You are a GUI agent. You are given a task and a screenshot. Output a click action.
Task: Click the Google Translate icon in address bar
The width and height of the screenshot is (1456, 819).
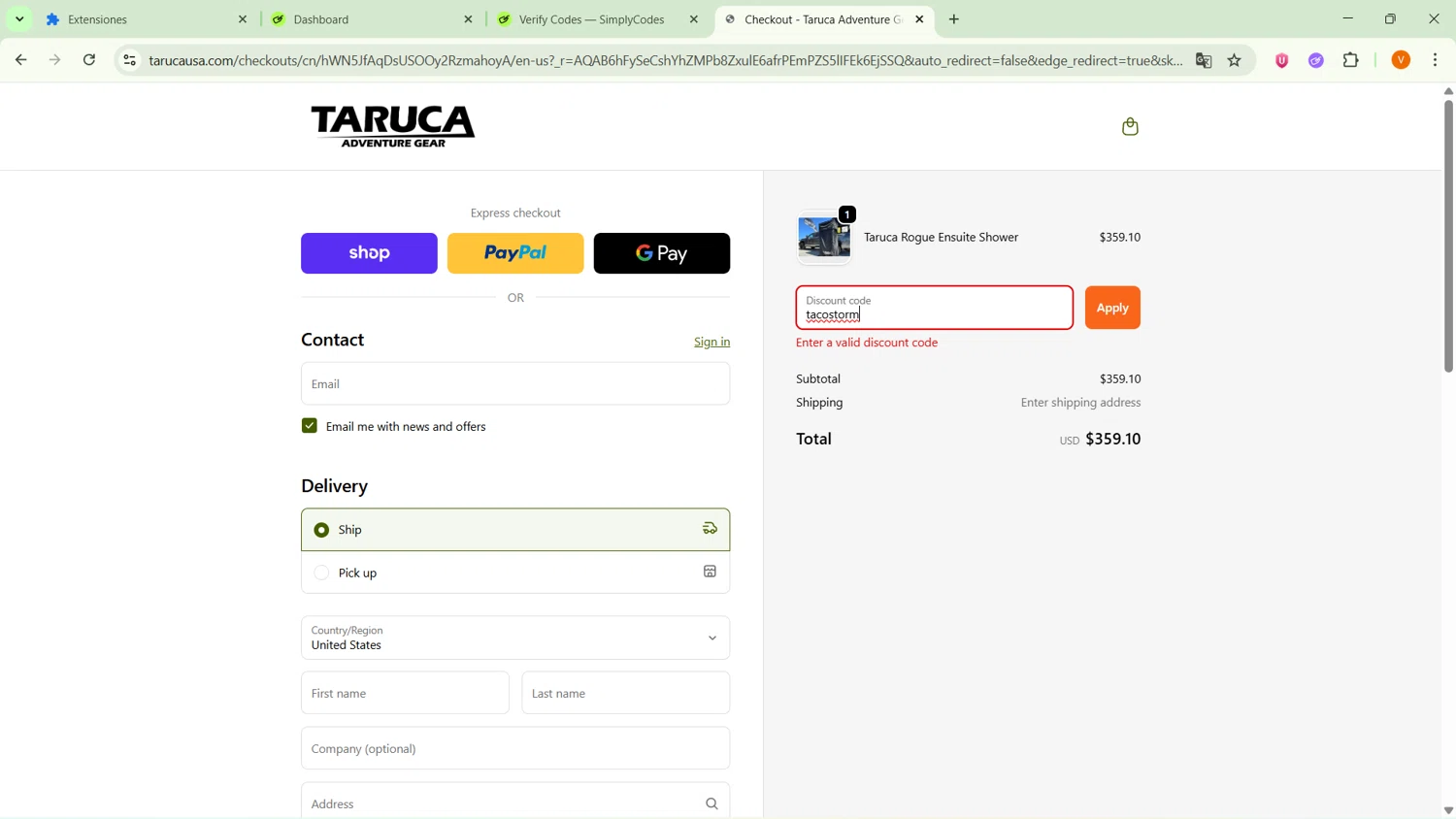click(x=1204, y=60)
